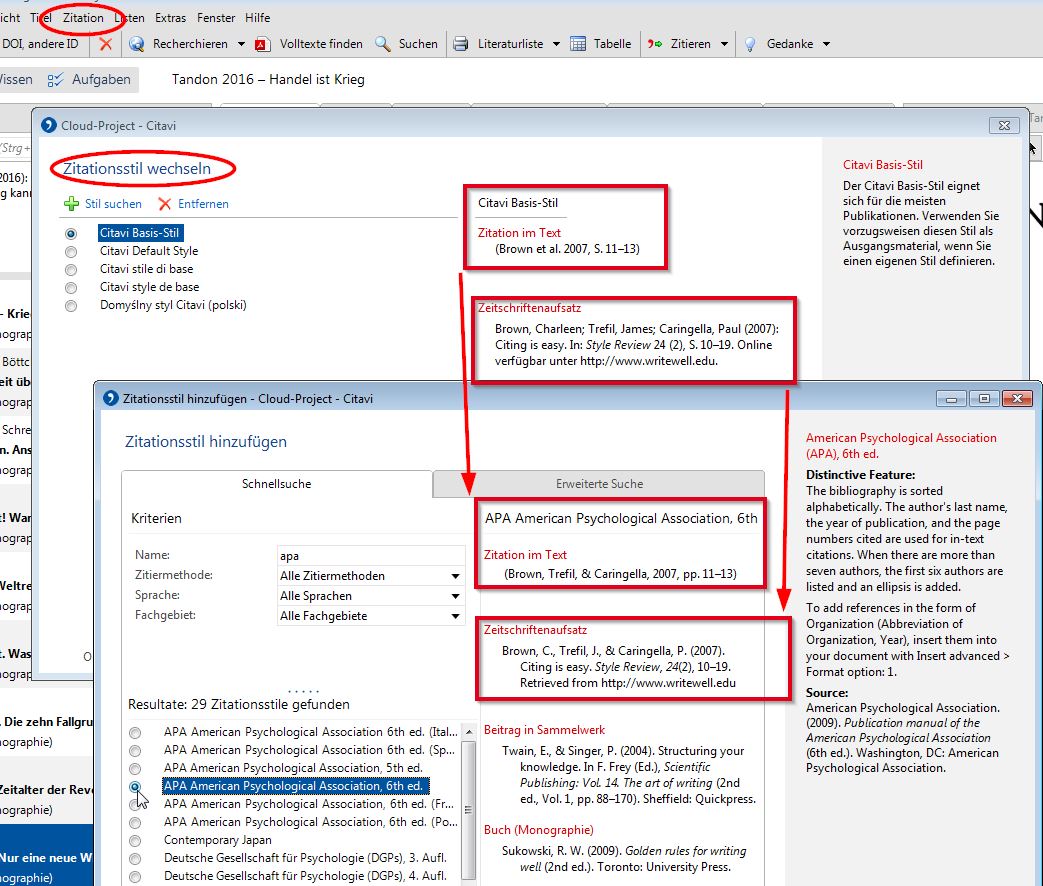Click the APA 5th ed. list entry

pos(293,768)
